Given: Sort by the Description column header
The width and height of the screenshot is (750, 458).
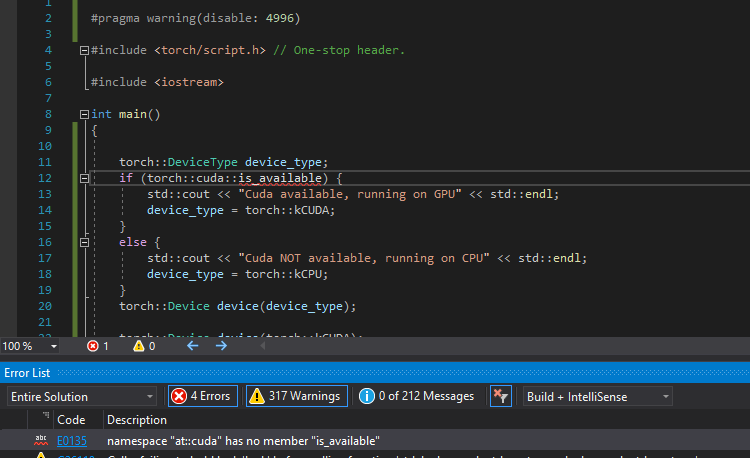Looking at the screenshot, I should (137, 420).
